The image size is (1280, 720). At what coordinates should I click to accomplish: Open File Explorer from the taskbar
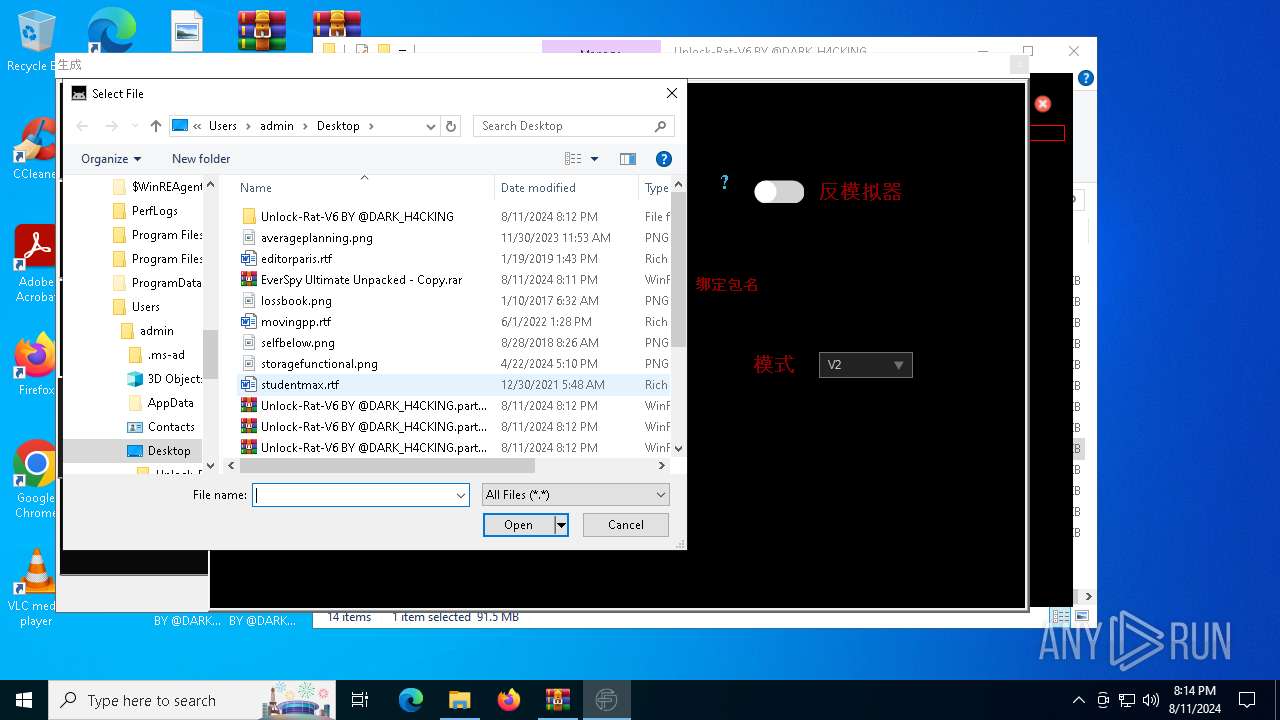tap(459, 700)
